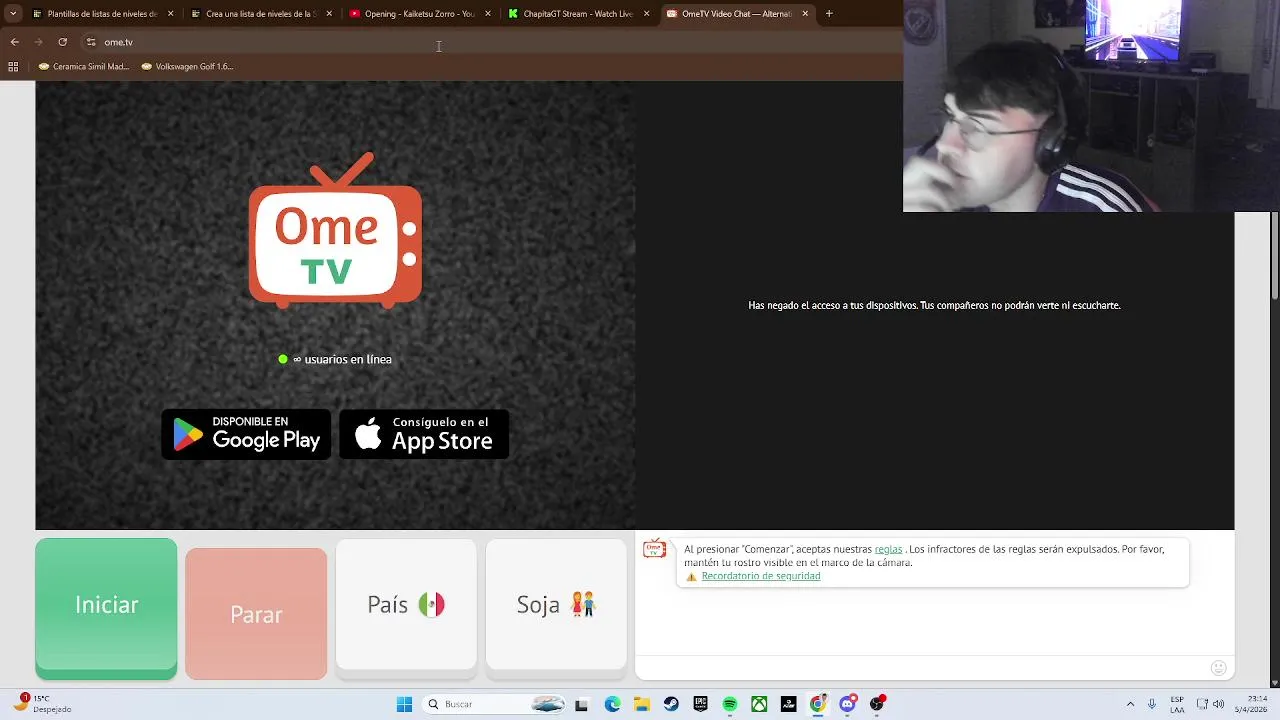The width and height of the screenshot is (1280, 720).
Task: Open Spotify from taskbar
Action: click(x=730, y=704)
